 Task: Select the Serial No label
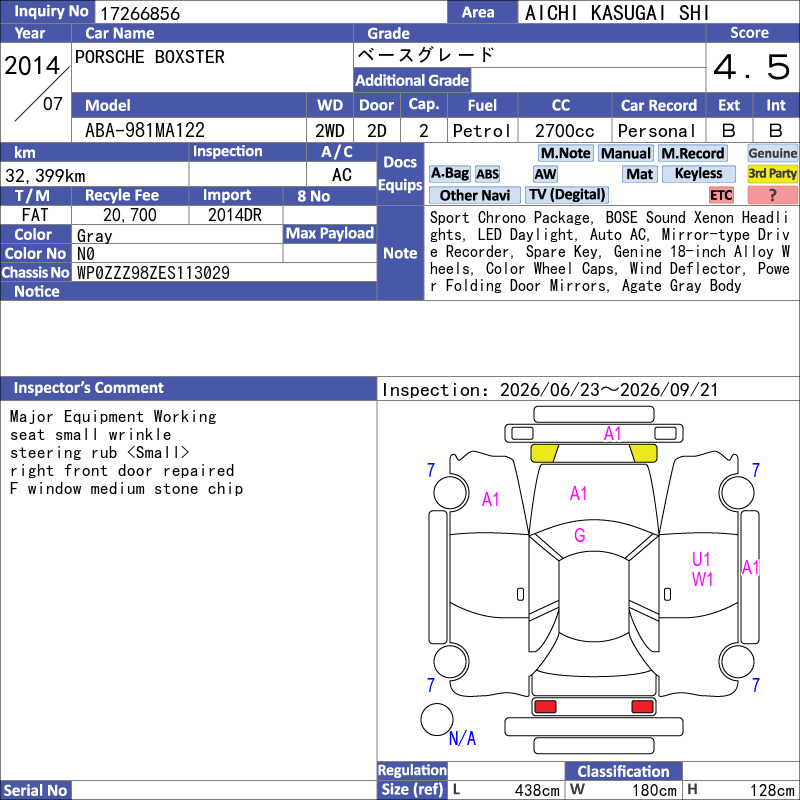click(35, 790)
